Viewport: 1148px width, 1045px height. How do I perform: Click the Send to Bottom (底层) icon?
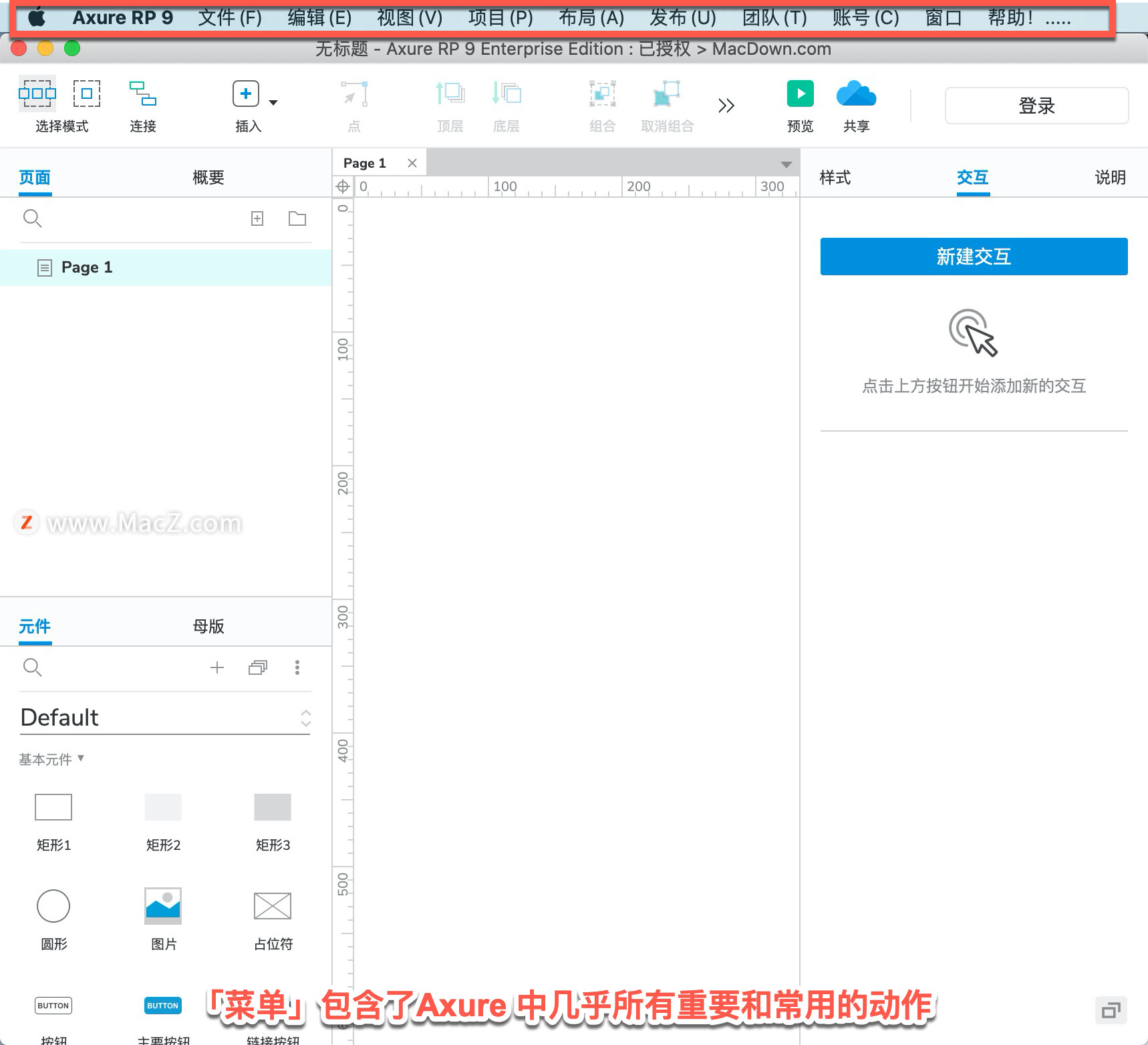[507, 94]
